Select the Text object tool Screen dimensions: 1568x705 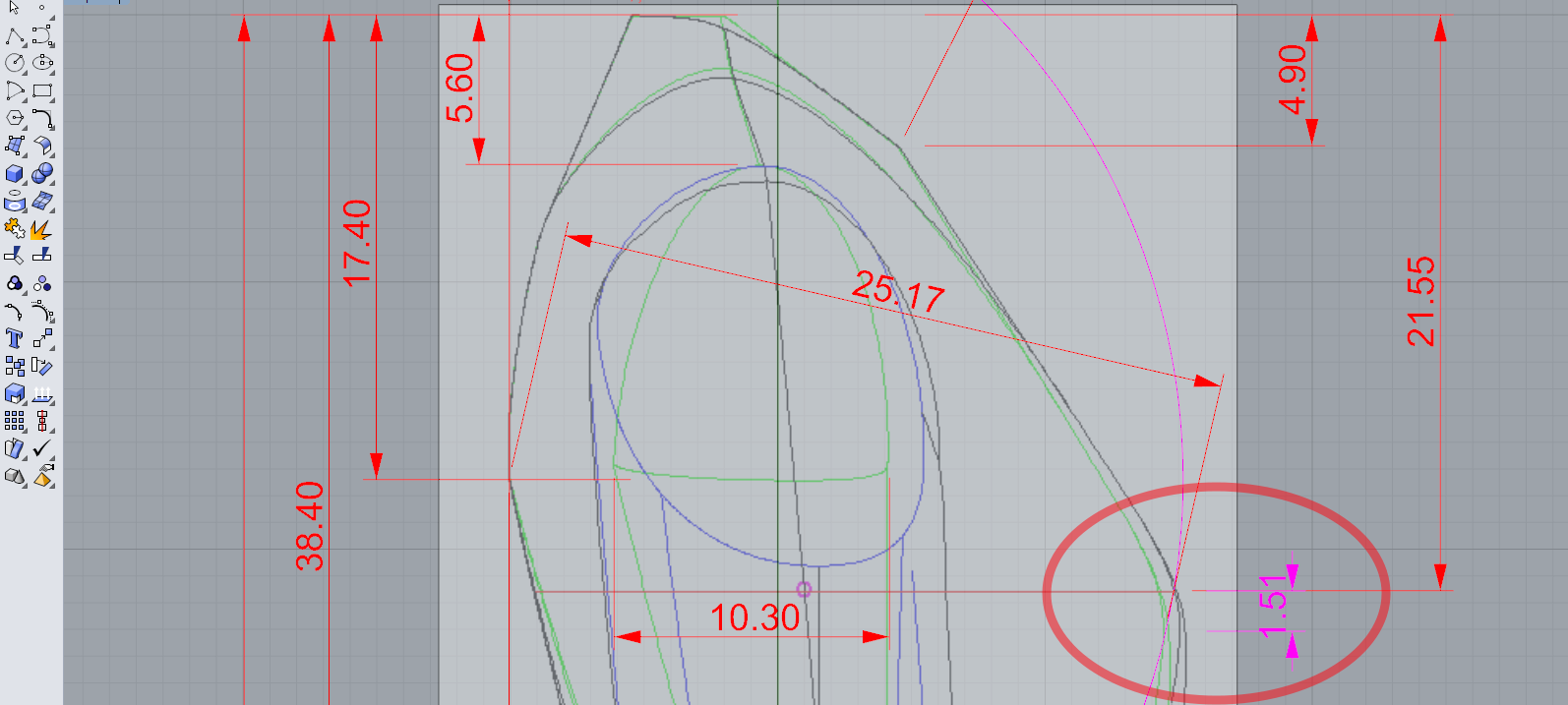(15, 339)
